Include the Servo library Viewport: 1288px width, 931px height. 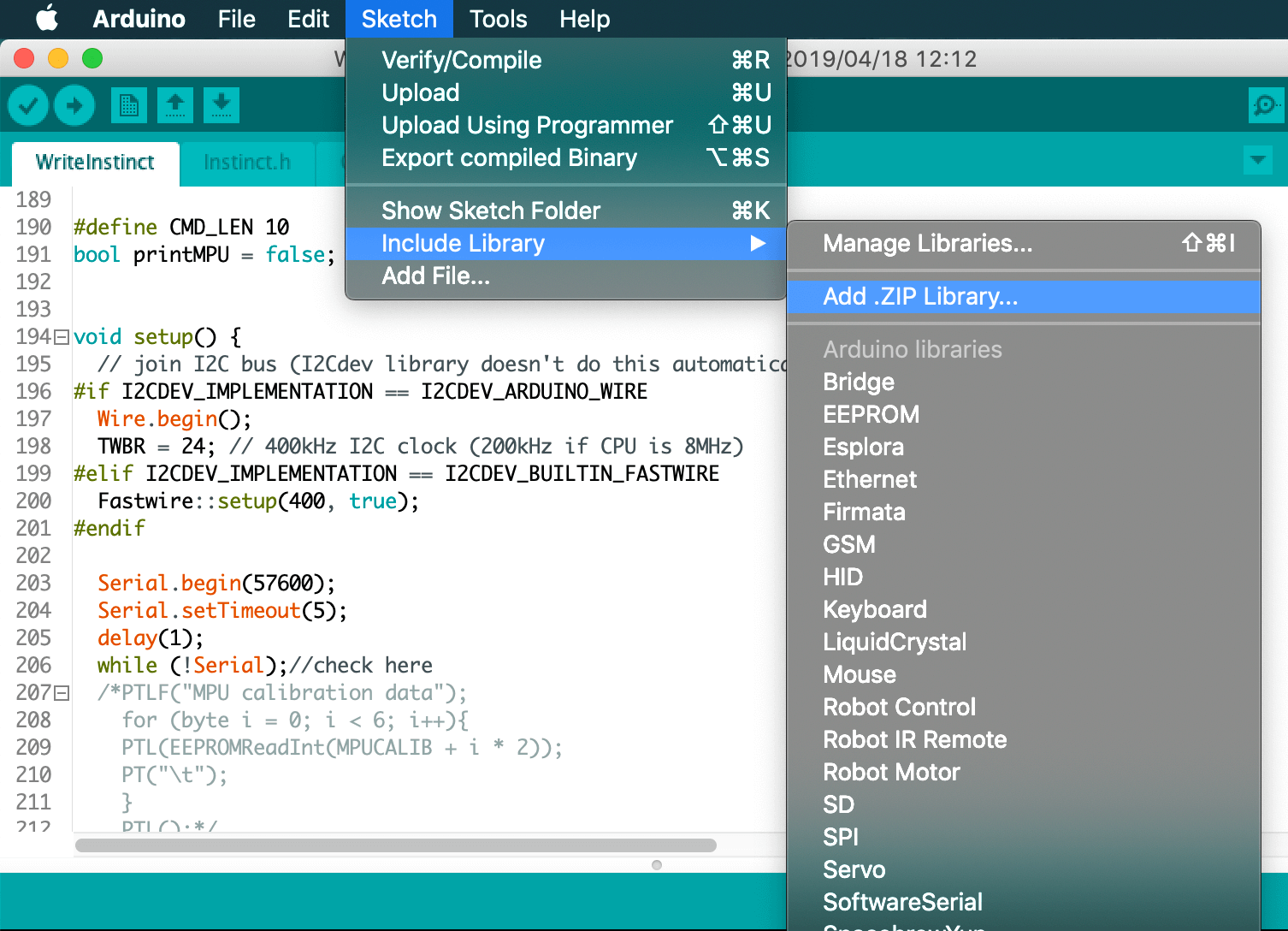pos(1024,869)
